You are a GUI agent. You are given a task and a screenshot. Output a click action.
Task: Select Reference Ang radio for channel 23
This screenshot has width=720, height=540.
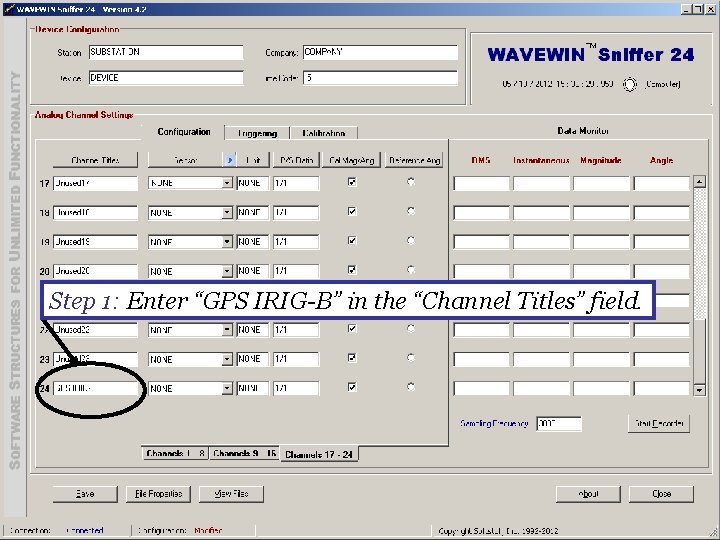(x=411, y=357)
